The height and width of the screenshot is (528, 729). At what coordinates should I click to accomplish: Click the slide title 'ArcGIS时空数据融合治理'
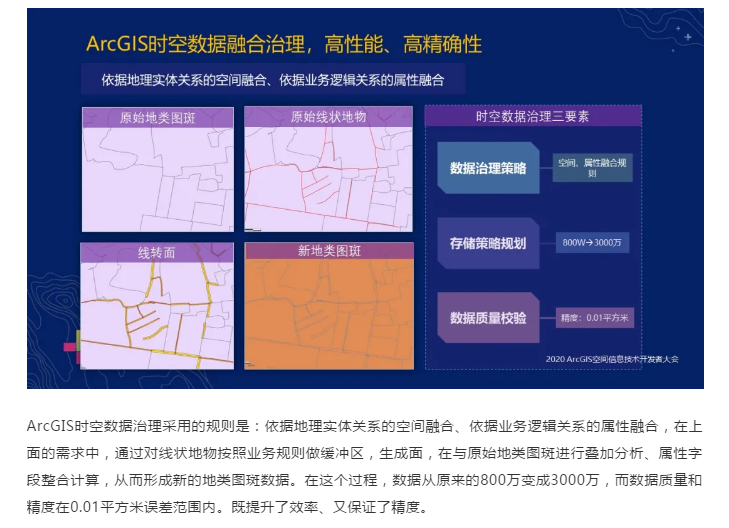coord(195,45)
